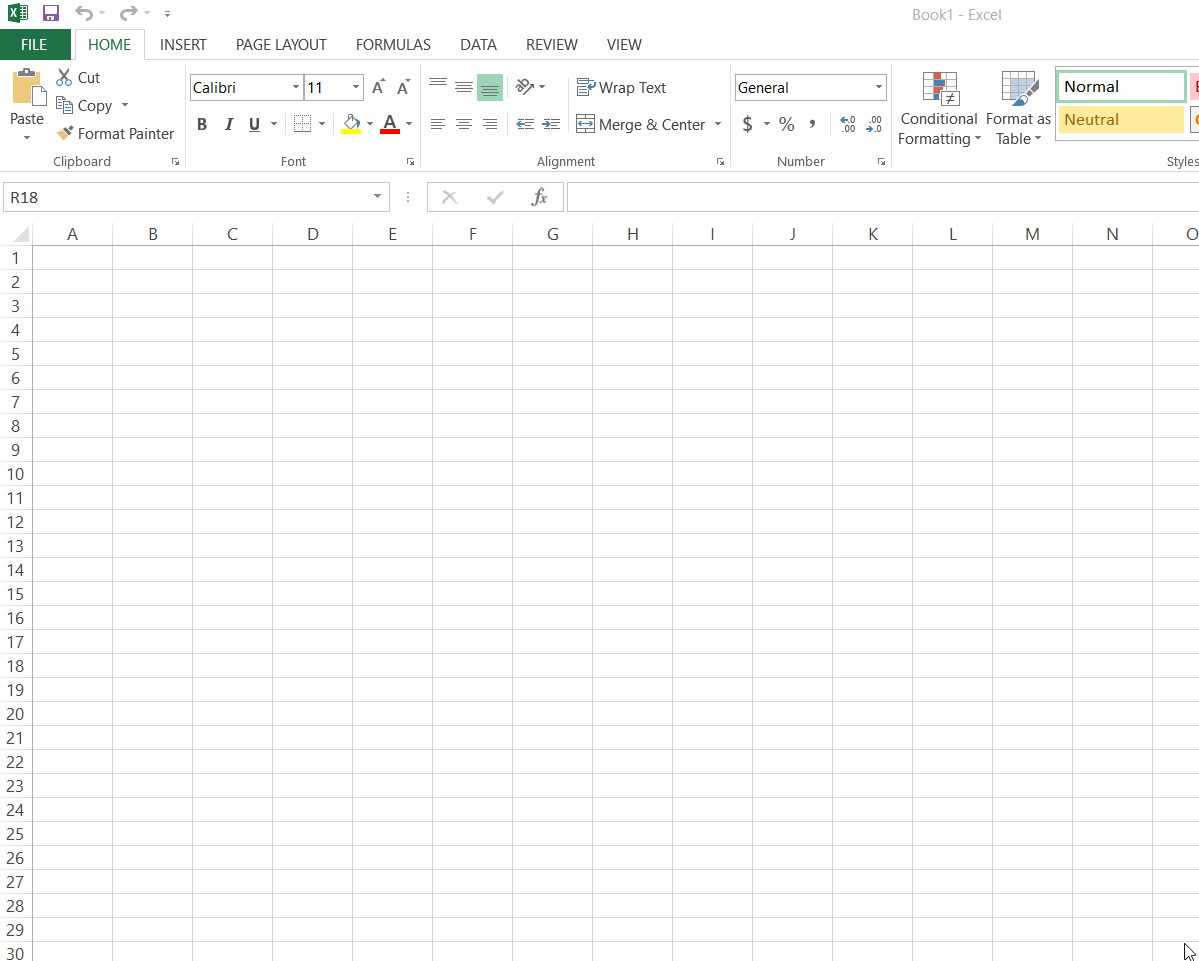The image size is (1199, 961).
Task: Click the Save icon in quick access toolbar
Action: pos(51,13)
